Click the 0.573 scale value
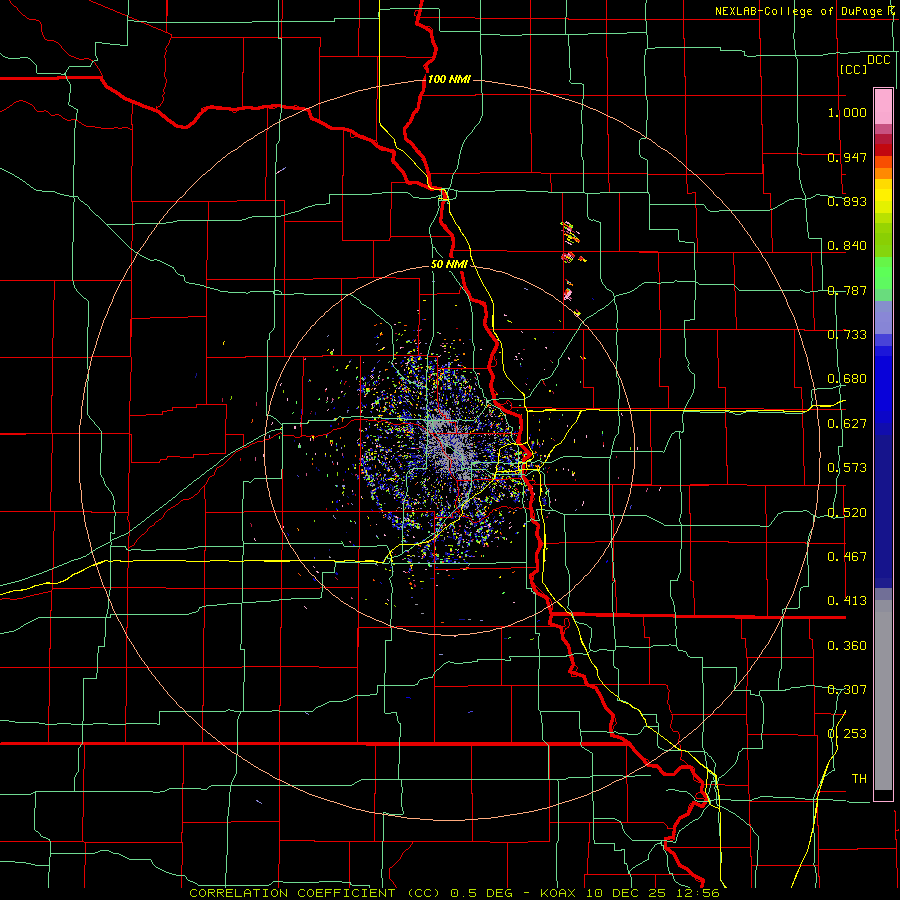The width and height of the screenshot is (900, 900). tap(847, 468)
